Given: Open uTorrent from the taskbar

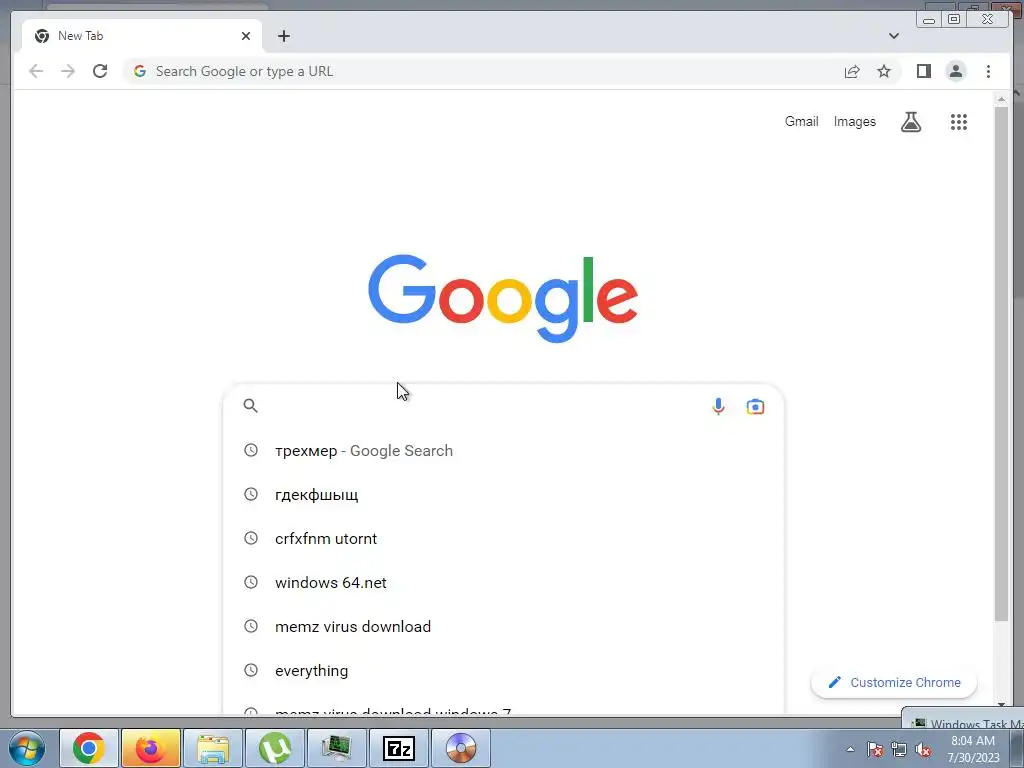Looking at the screenshot, I should coord(275,748).
